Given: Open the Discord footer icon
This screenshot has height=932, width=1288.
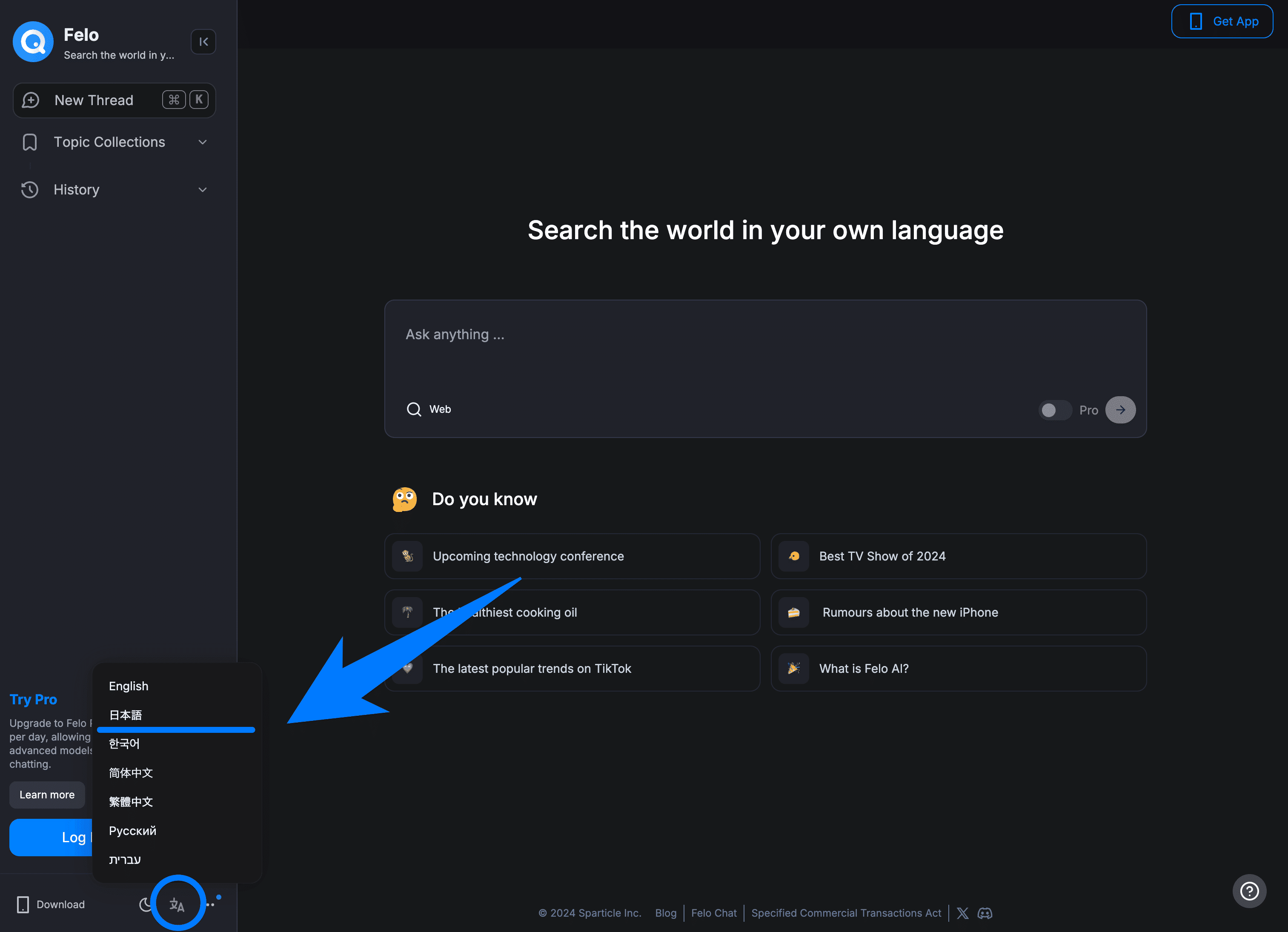Looking at the screenshot, I should pyautogui.click(x=985, y=913).
